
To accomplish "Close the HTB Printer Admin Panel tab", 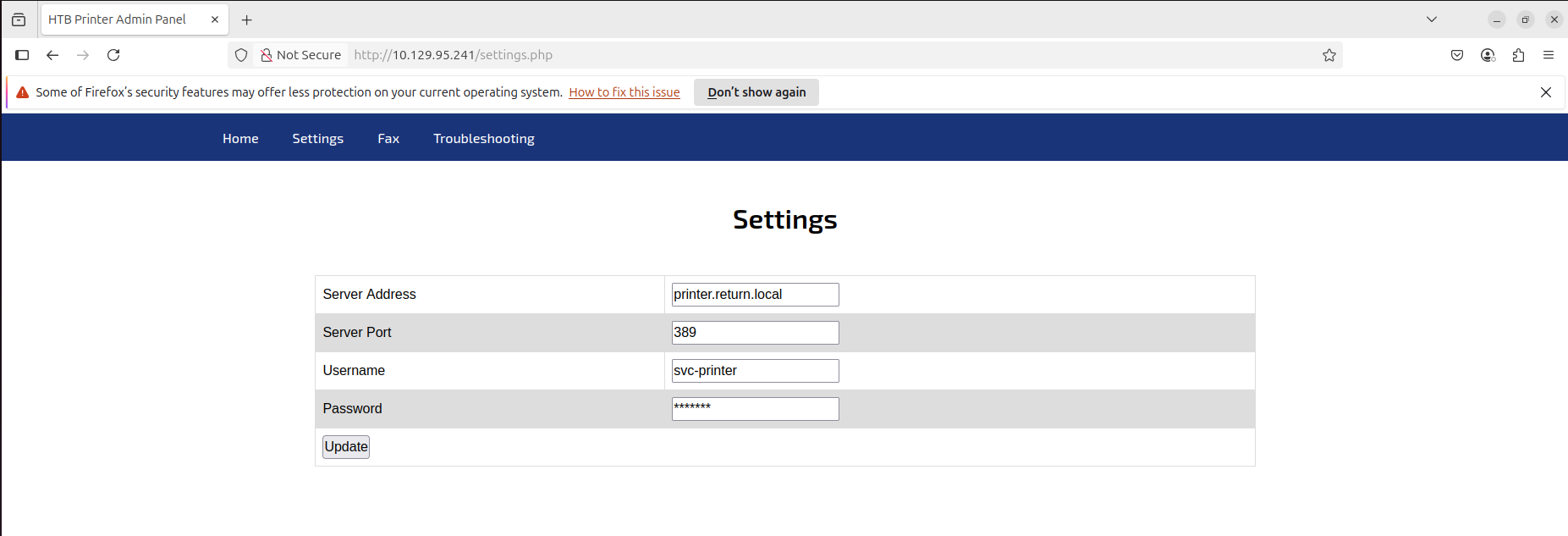I will (215, 19).
